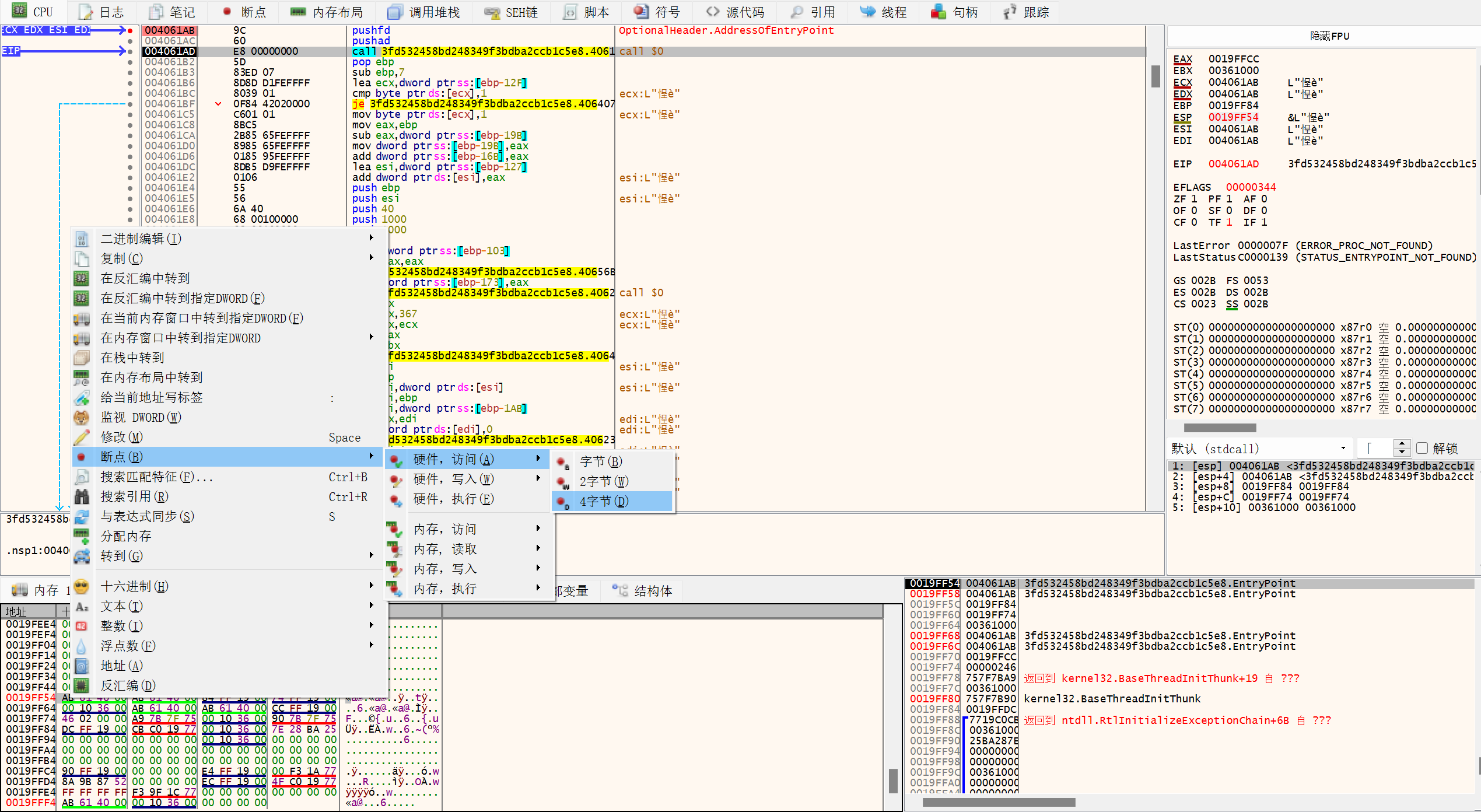Click the 在内存布局中转到 icon
The image size is (1481, 812).
(x=82, y=377)
